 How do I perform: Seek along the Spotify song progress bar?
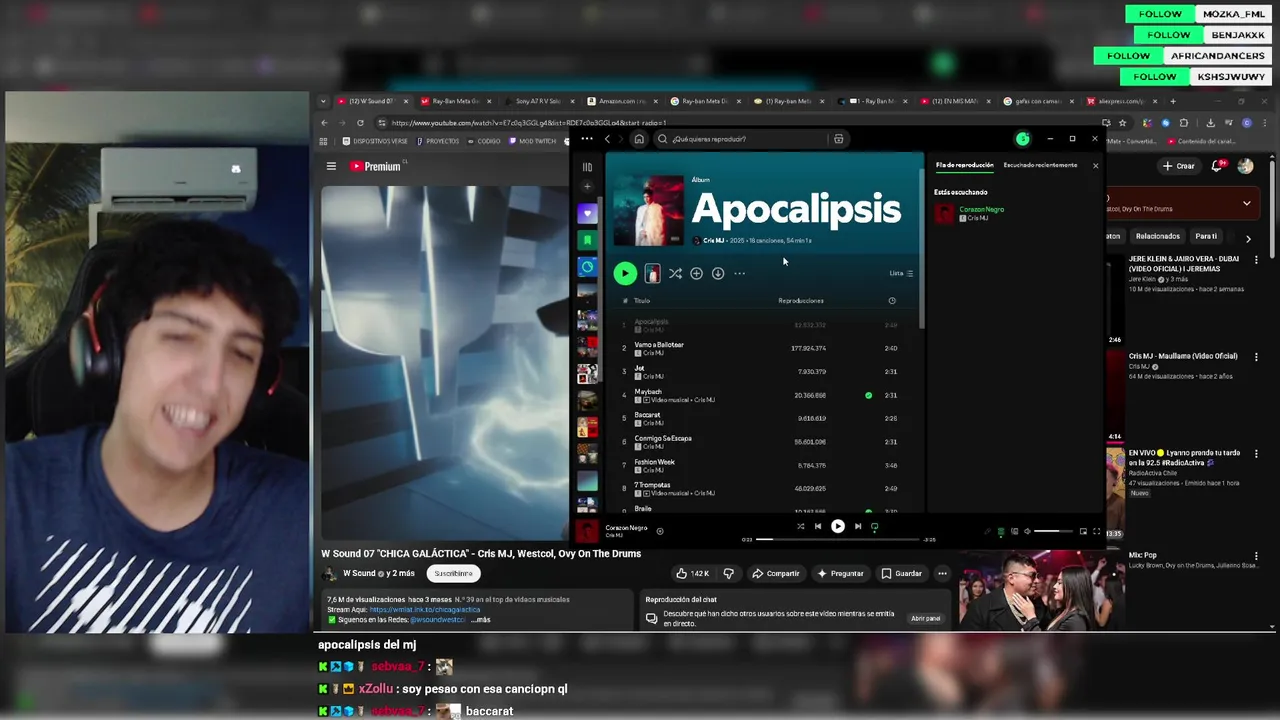[x=838, y=539]
